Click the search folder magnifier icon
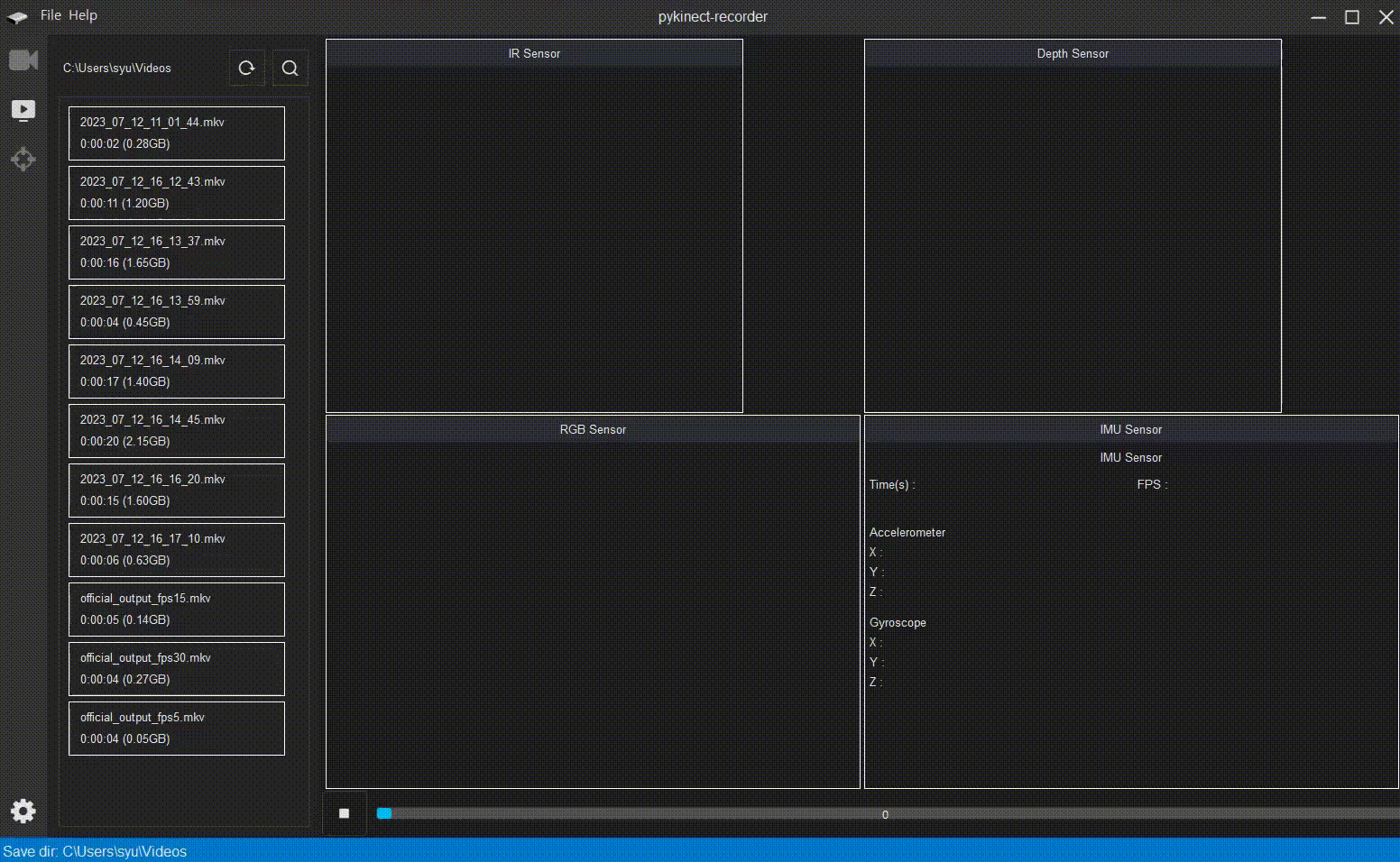Screen dimensions: 1400x862 [x=290, y=68]
